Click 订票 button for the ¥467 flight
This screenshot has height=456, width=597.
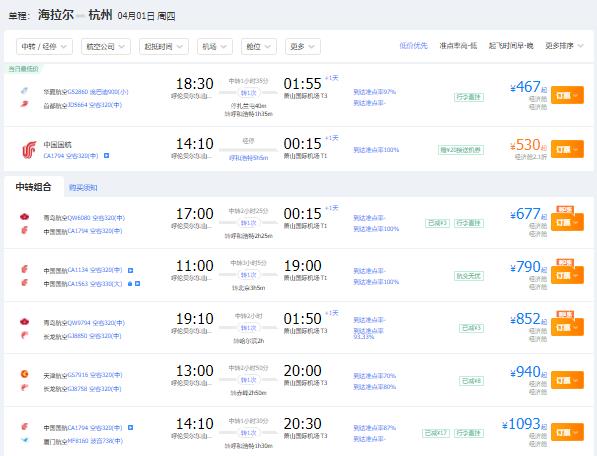point(567,95)
